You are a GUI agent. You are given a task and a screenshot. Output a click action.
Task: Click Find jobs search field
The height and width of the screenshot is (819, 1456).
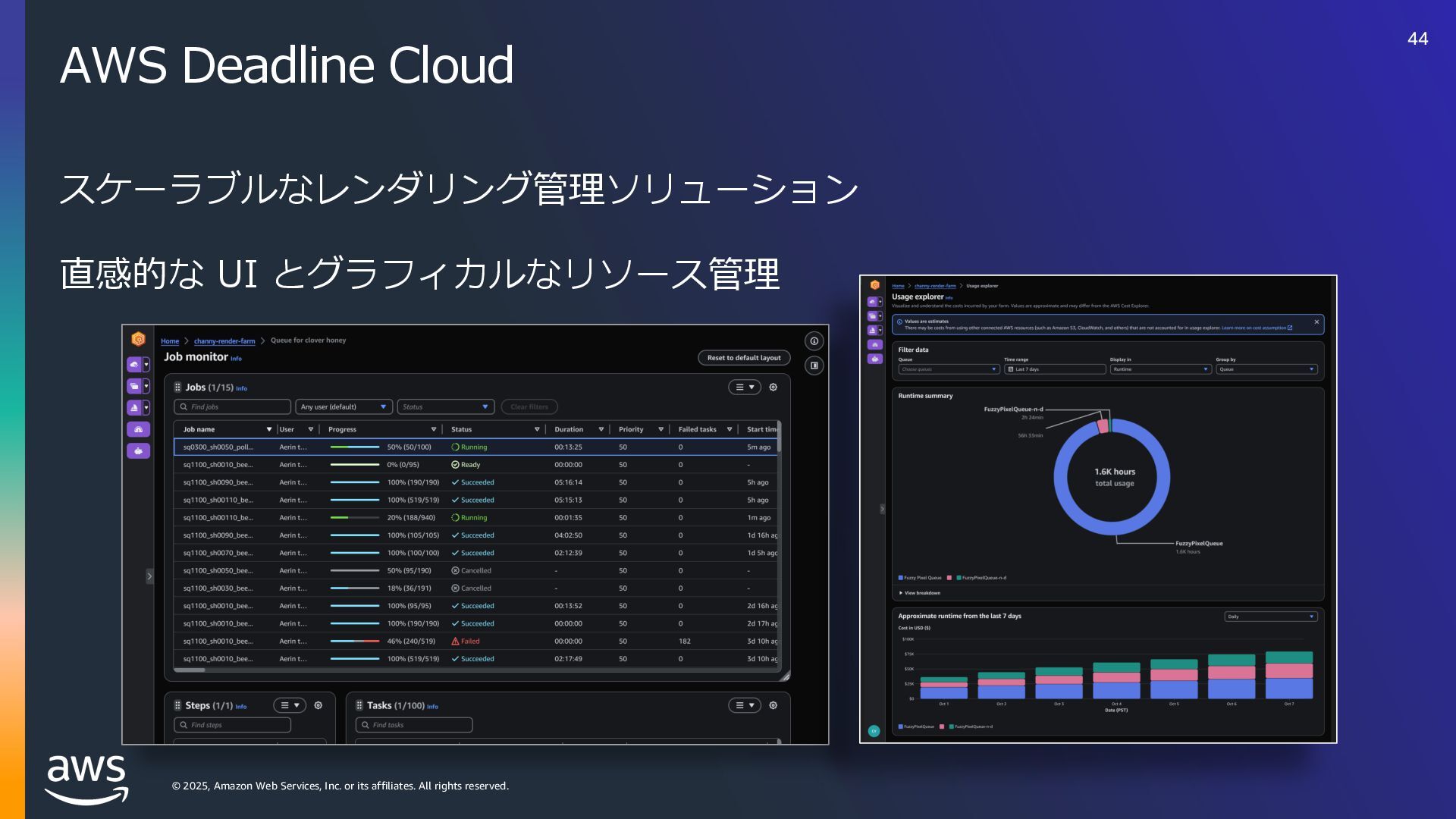point(232,407)
